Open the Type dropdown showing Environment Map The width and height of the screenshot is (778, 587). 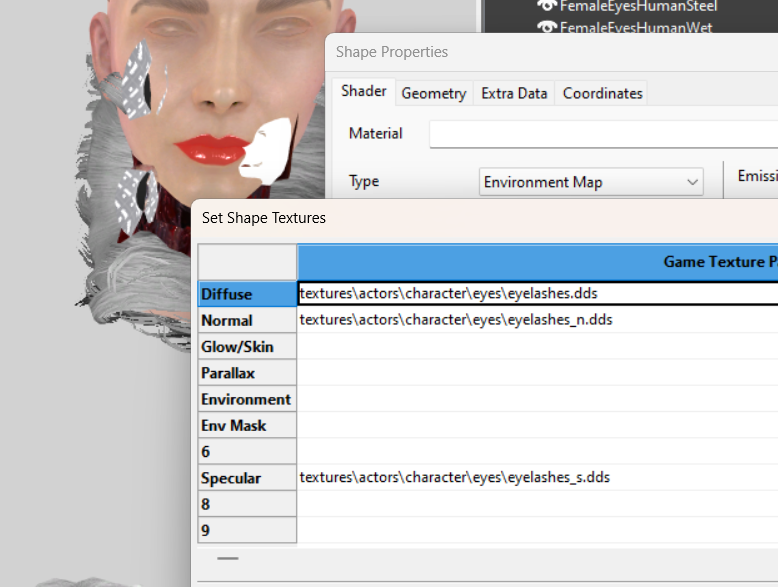(x=591, y=182)
